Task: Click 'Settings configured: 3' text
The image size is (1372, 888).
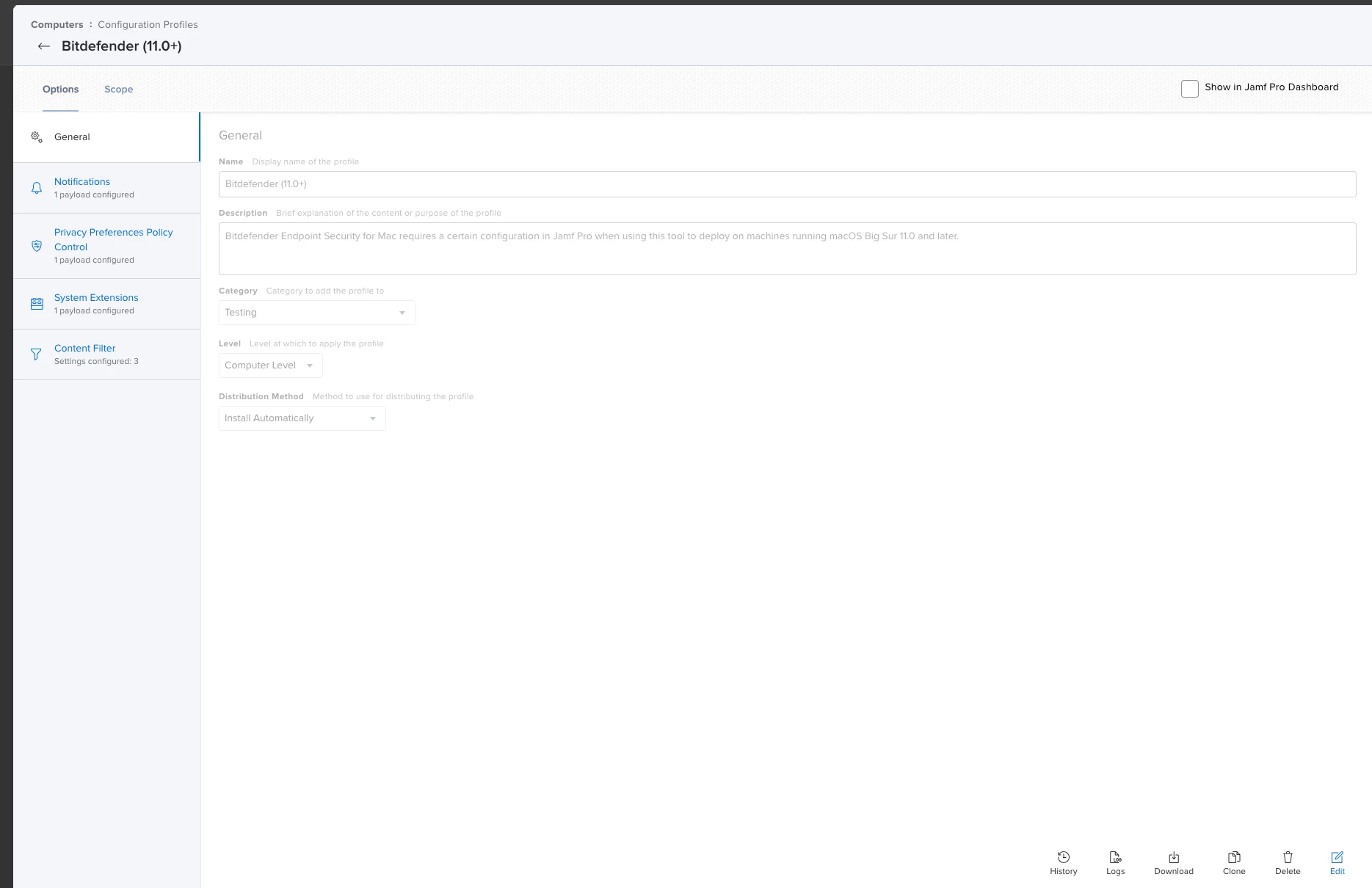Action: click(96, 362)
